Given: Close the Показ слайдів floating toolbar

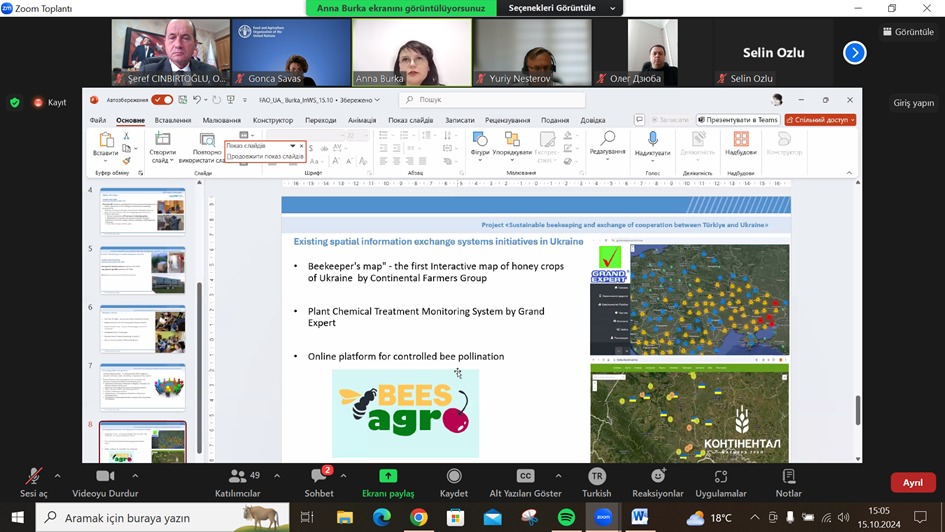Looking at the screenshot, I should click(x=301, y=146).
